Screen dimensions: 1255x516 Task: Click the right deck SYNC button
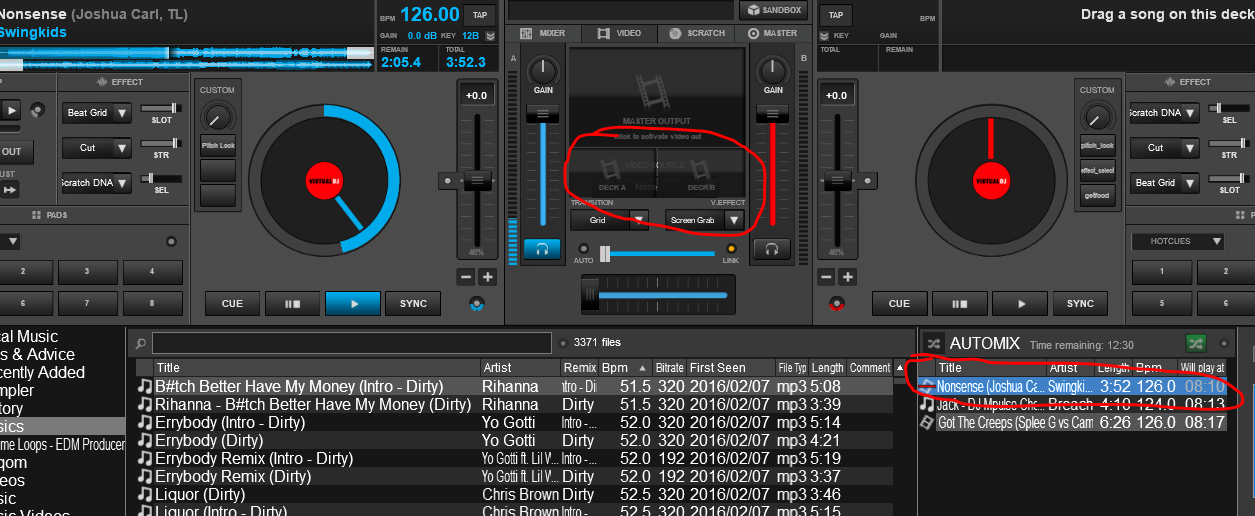click(x=1080, y=303)
